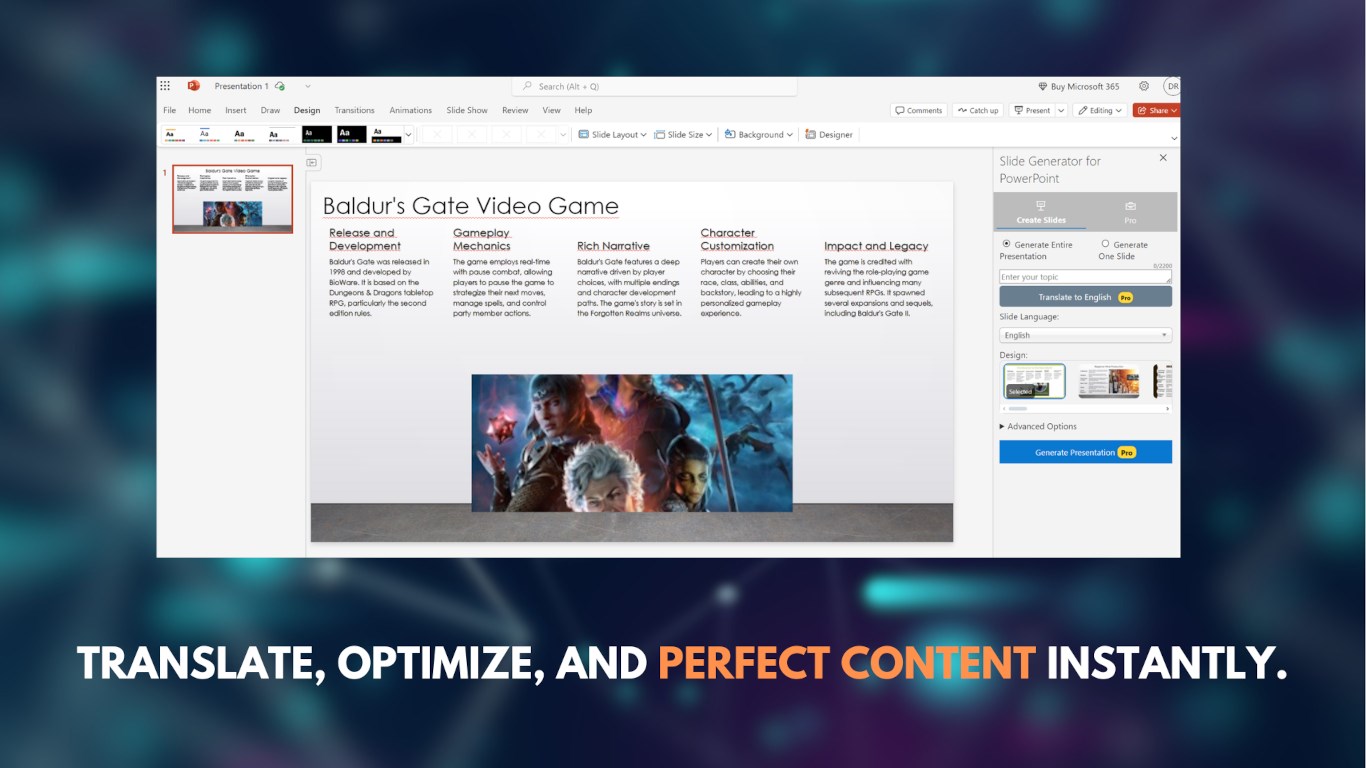This screenshot has width=1366, height=768.
Task: Apply the fourth theme with top line
Action: tap(279, 134)
